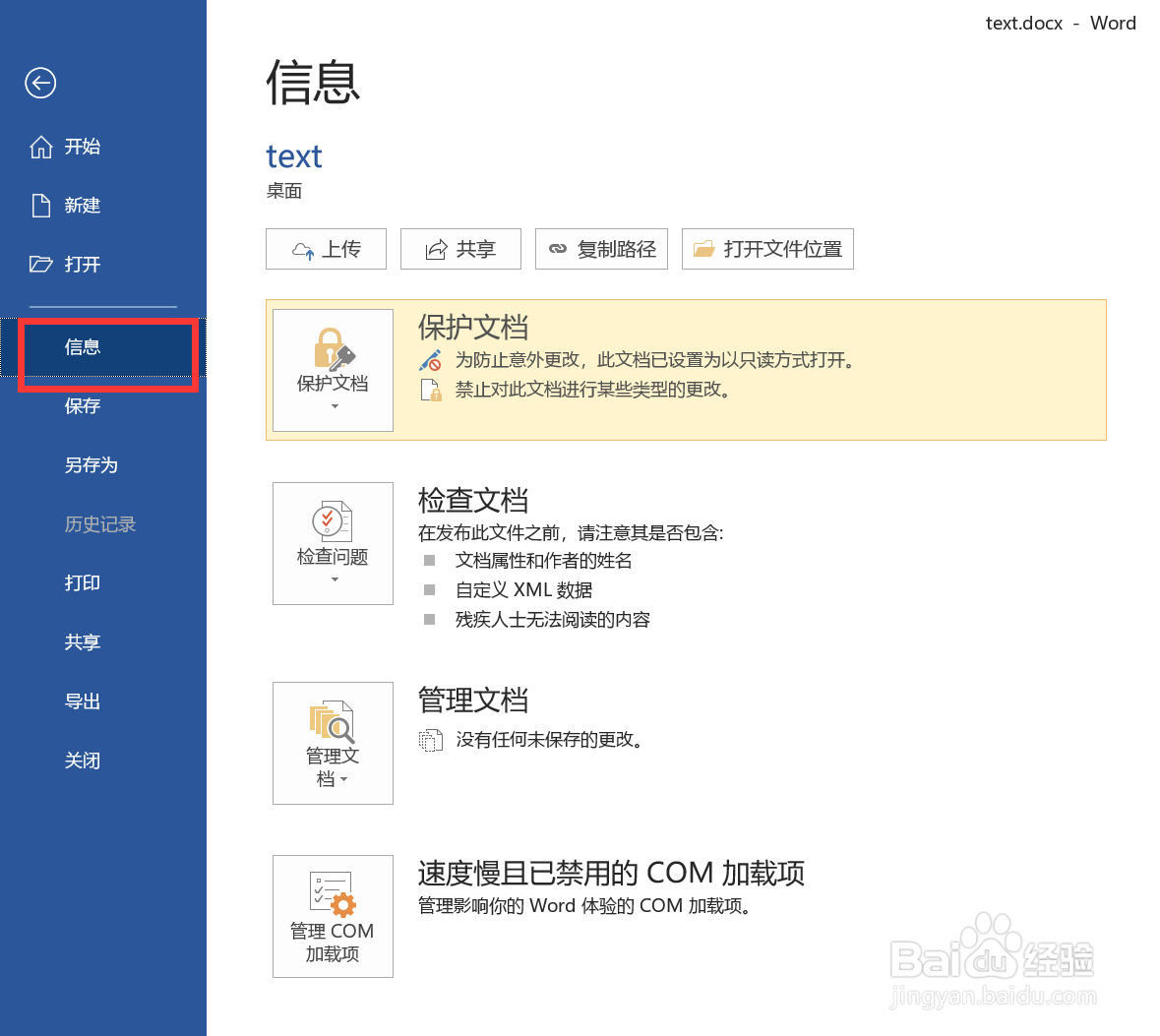Click the 新建 new document icon
1160x1036 pixels.
pyautogui.click(x=40, y=205)
